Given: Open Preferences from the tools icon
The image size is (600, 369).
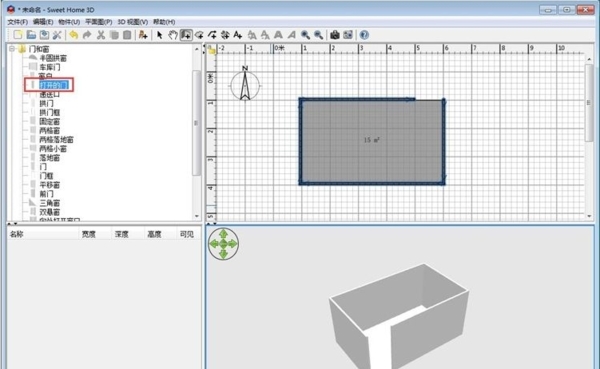Looking at the screenshot, I should [57, 35].
